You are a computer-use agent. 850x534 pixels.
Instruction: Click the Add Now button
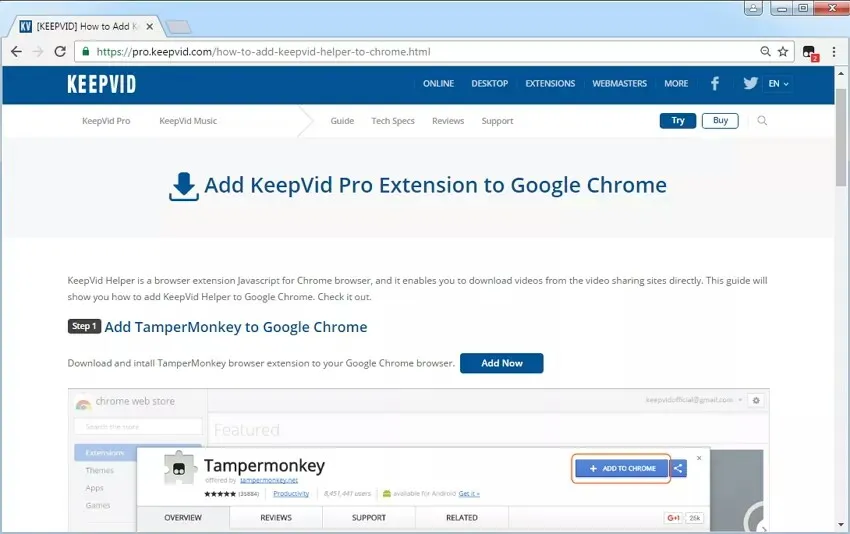coord(501,363)
